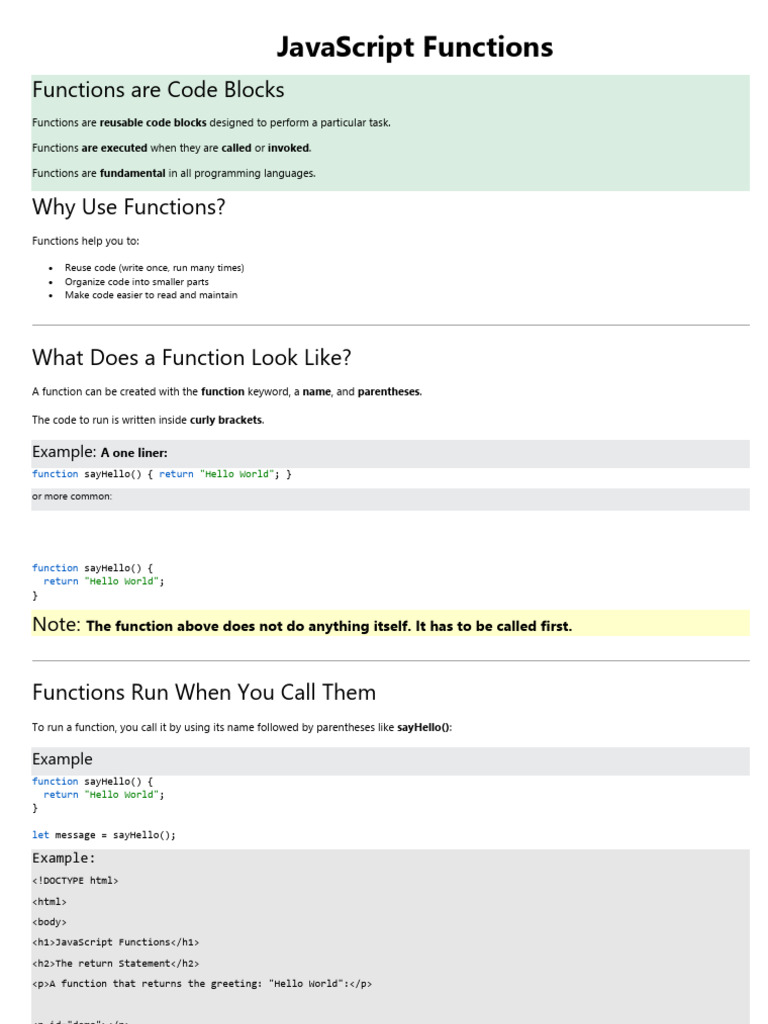Click the bold text reusable code blocks
Image resolution: width=768 pixels, height=1024 pixels.
click(153, 122)
